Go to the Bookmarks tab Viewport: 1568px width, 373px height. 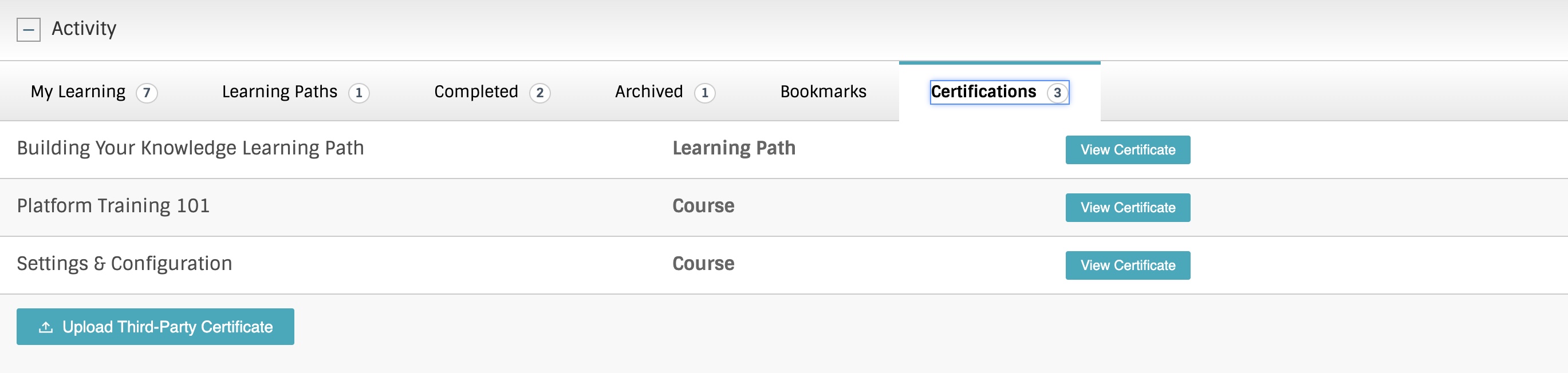click(823, 92)
